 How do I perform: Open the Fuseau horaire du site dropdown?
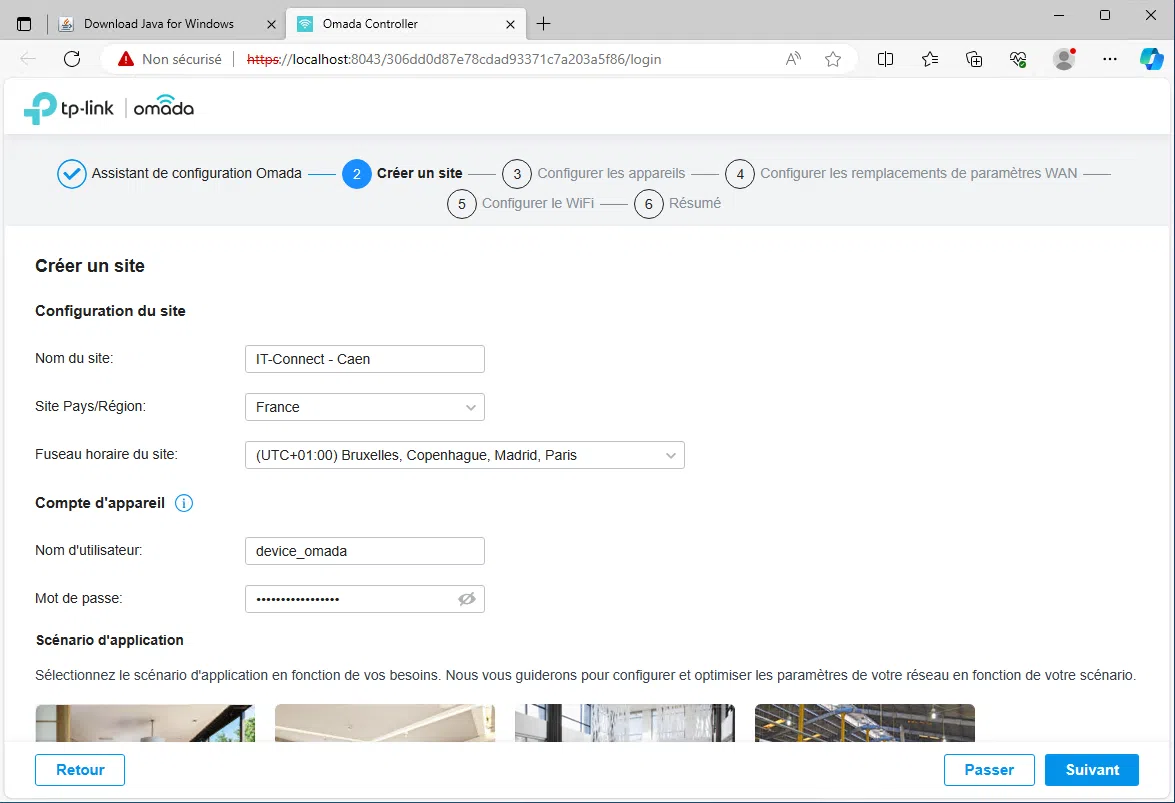(465, 455)
